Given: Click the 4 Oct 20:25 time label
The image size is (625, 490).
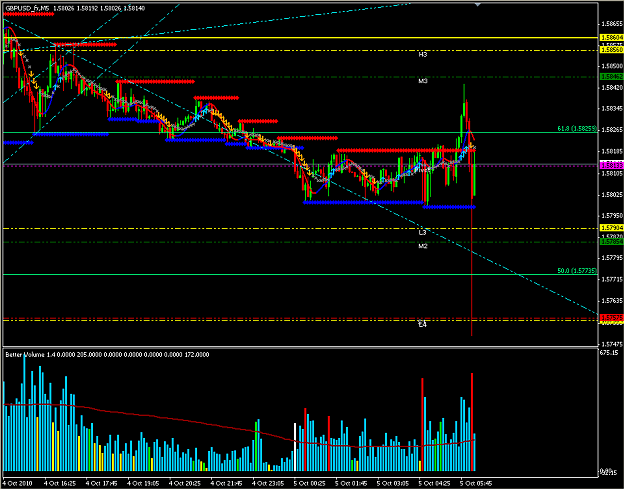Looking at the screenshot, I should (x=185, y=484).
